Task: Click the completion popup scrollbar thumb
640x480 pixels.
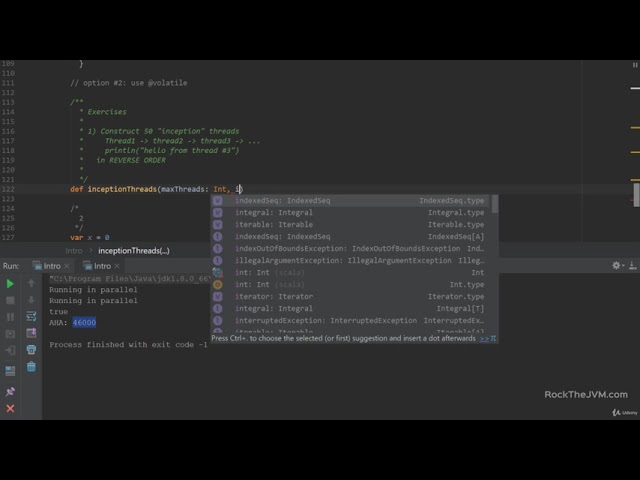Action: click(x=495, y=204)
